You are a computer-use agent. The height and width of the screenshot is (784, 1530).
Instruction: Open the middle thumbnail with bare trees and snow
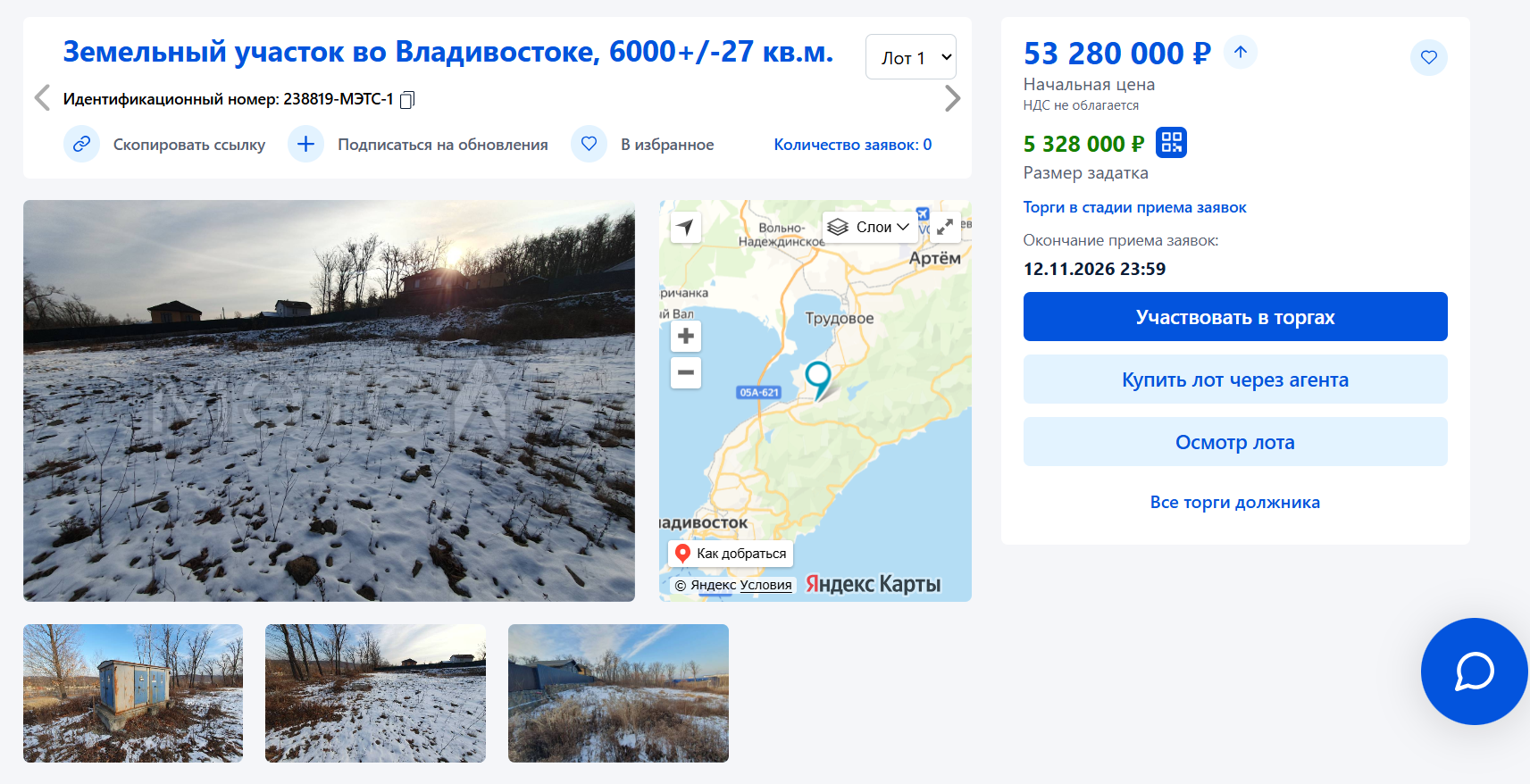(x=375, y=693)
